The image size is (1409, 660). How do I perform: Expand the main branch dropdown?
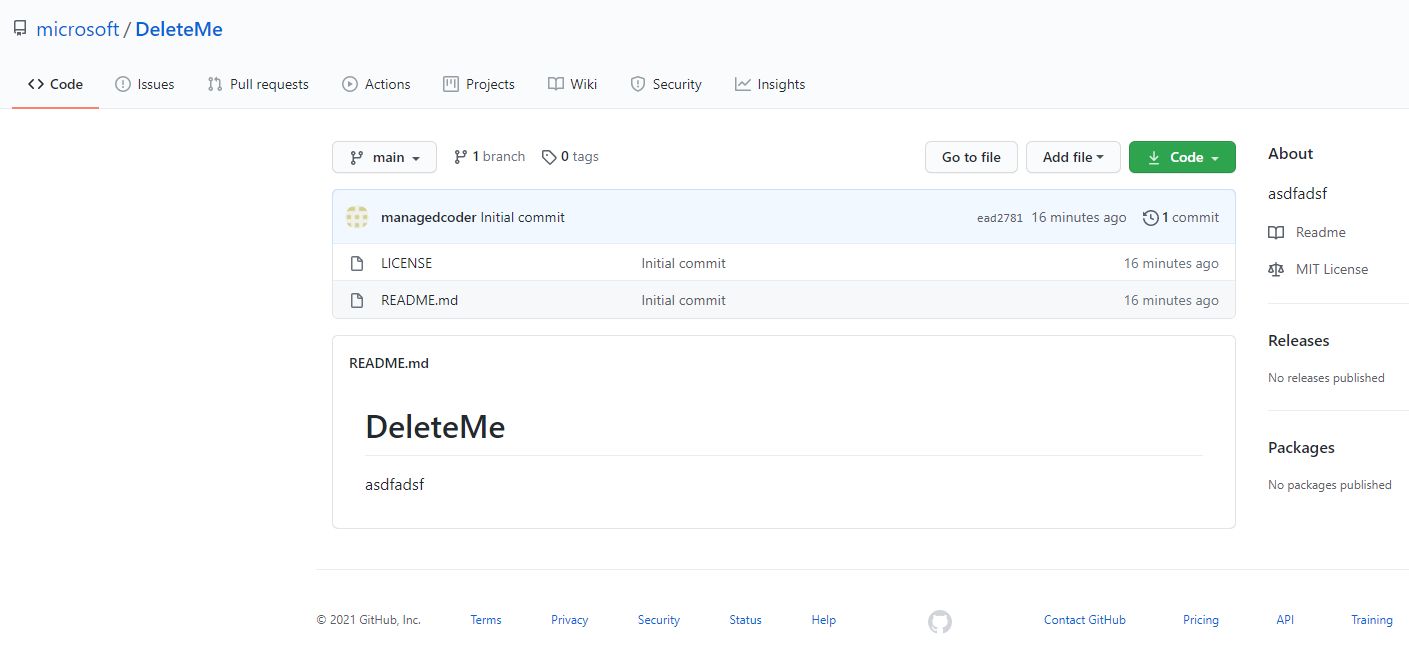coord(384,157)
